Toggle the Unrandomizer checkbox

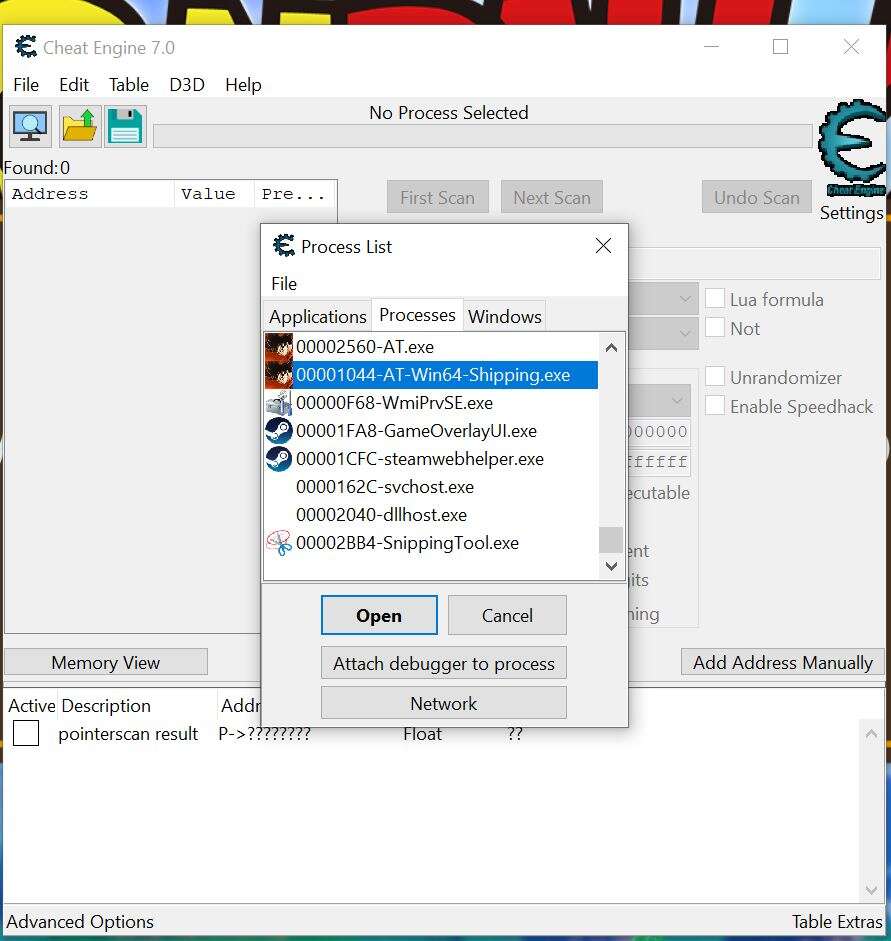point(715,378)
